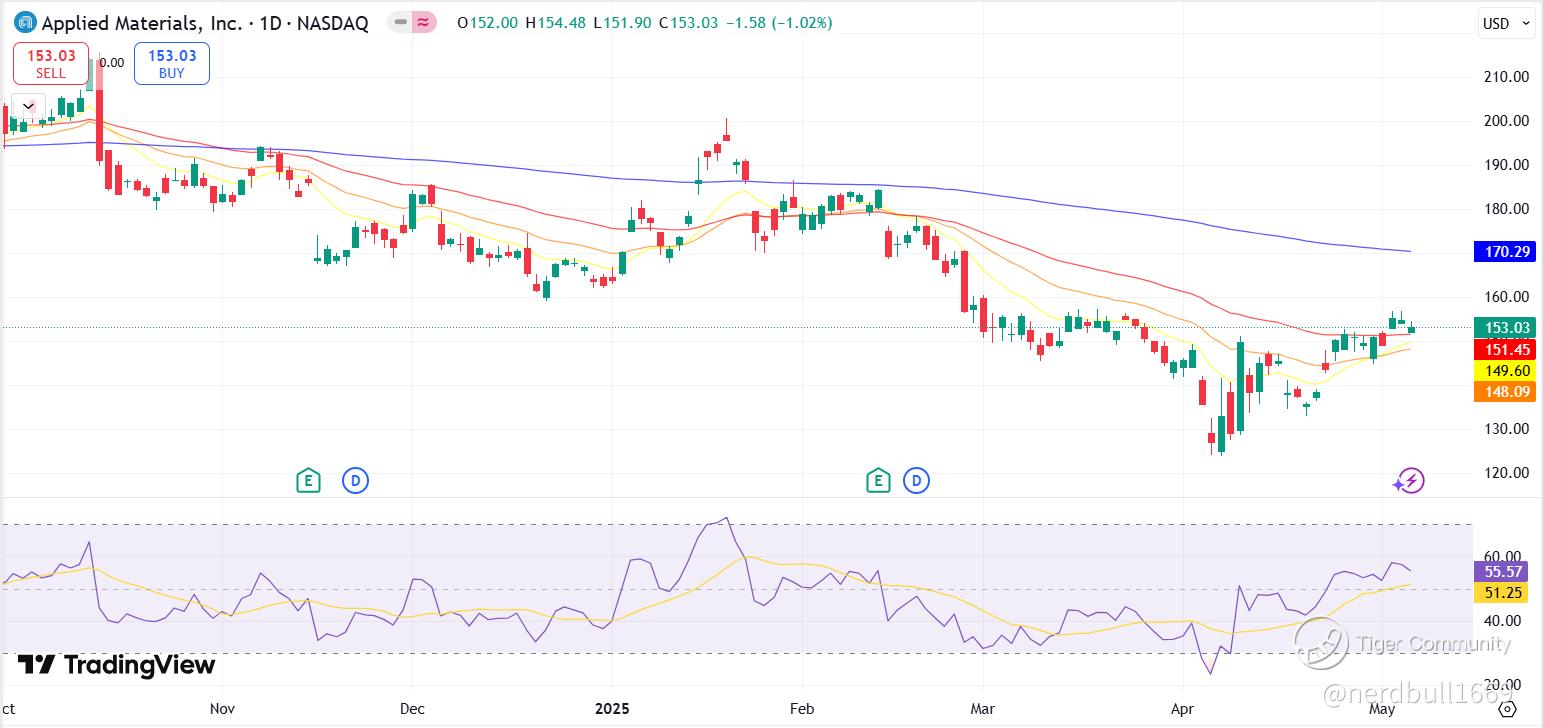The height and width of the screenshot is (728, 1543).
Task: Click the 190.00 price scale label
Action: [1507, 165]
